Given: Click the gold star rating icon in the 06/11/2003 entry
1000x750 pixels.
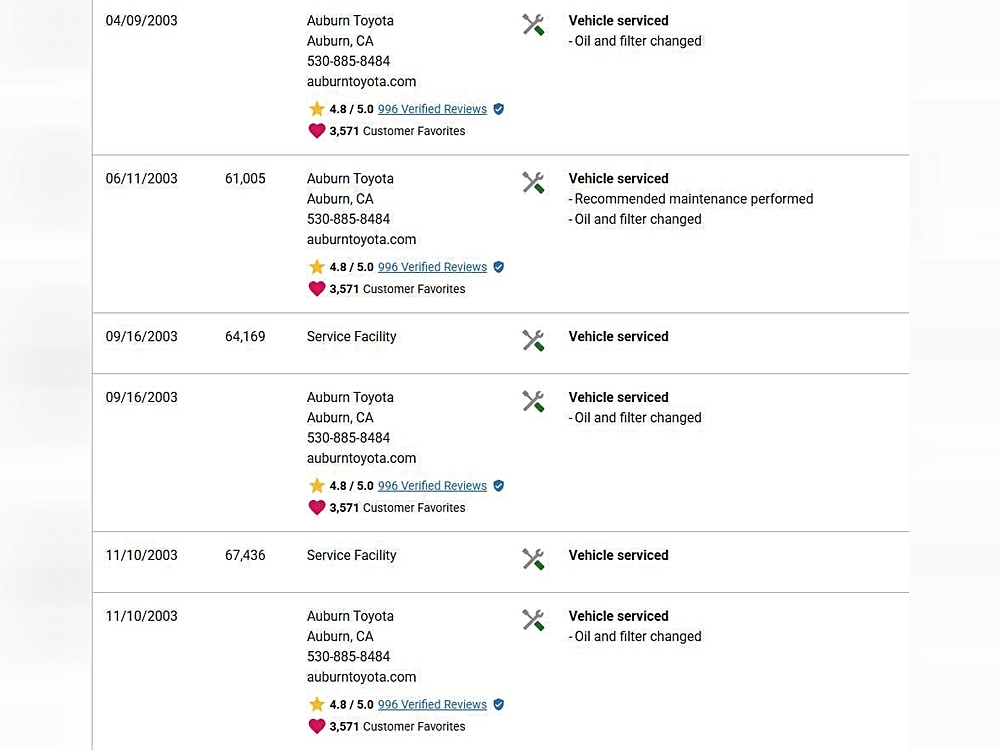Looking at the screenshot, I should point(317,267).
